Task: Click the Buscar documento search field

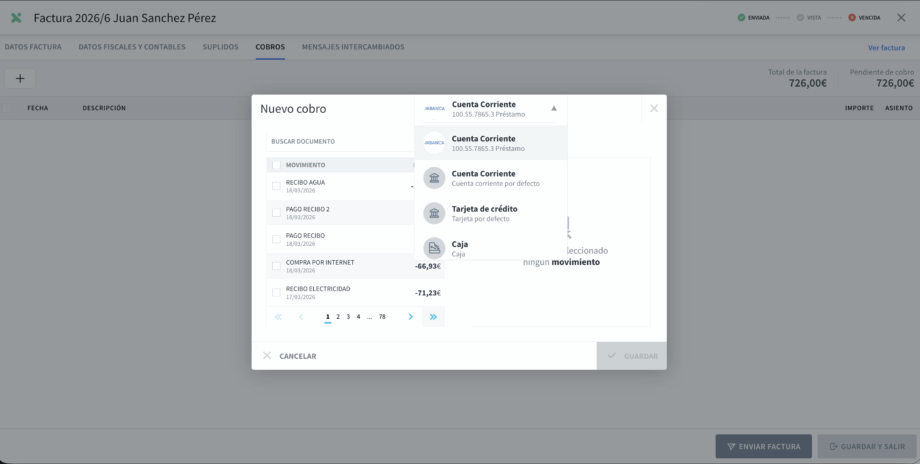Action: tap(340, 142)
